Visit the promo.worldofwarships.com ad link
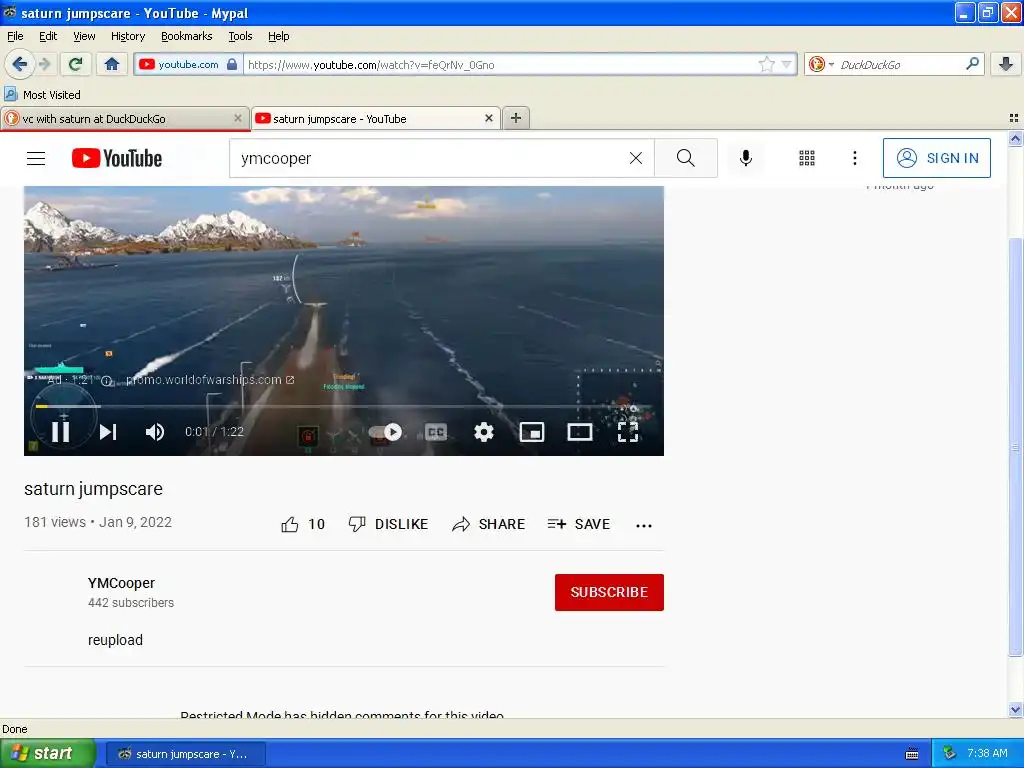Screen dimensions: 1024x768 click(210, 379)
